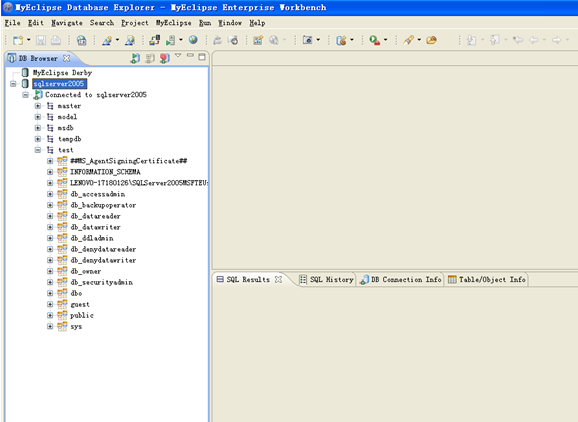The width and height of the screenshot is (578, 422).
Task: Click the New wizard toolbar icon
Action: (18, 40)
